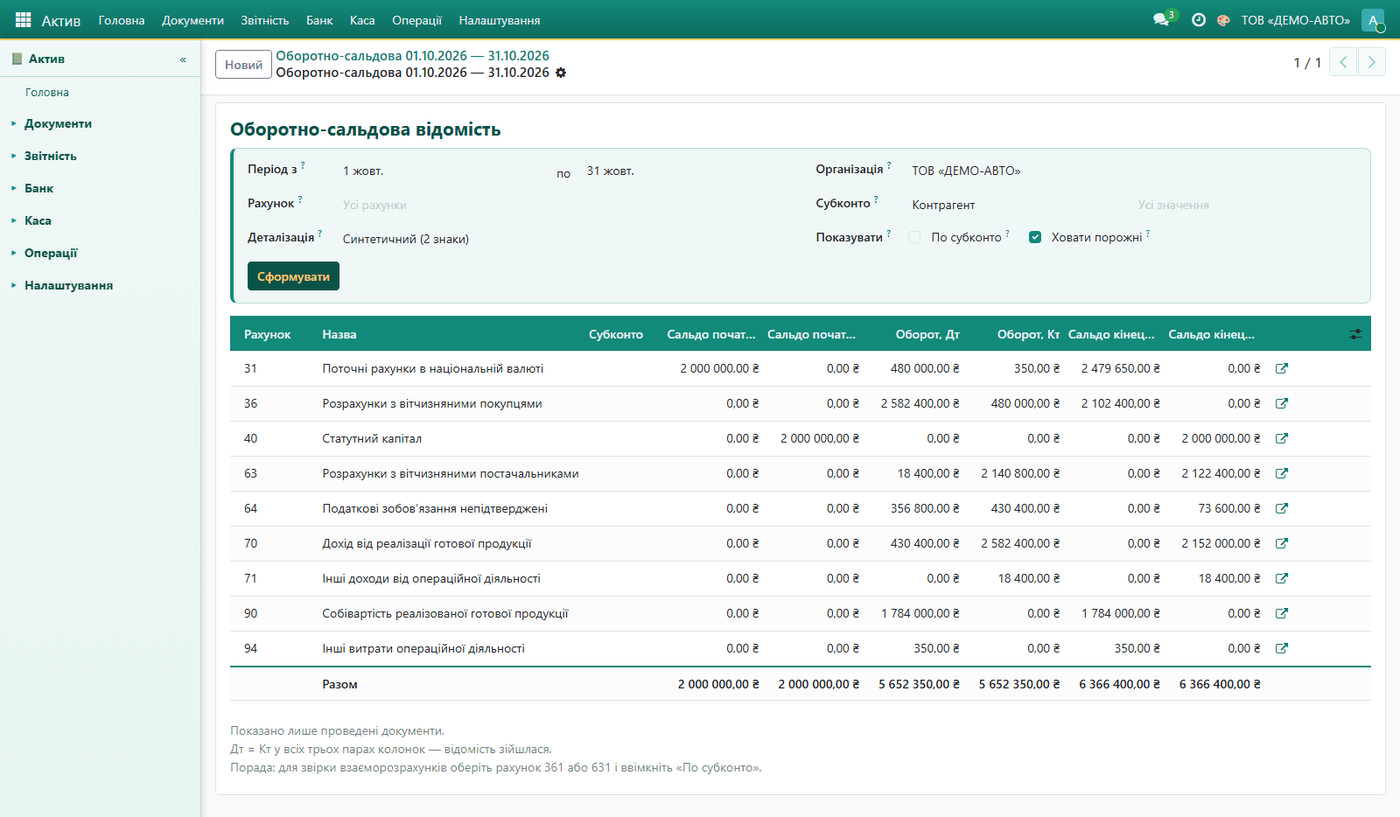
Task: Expand Документи in the sidebar
Action: tap(58, 124)
